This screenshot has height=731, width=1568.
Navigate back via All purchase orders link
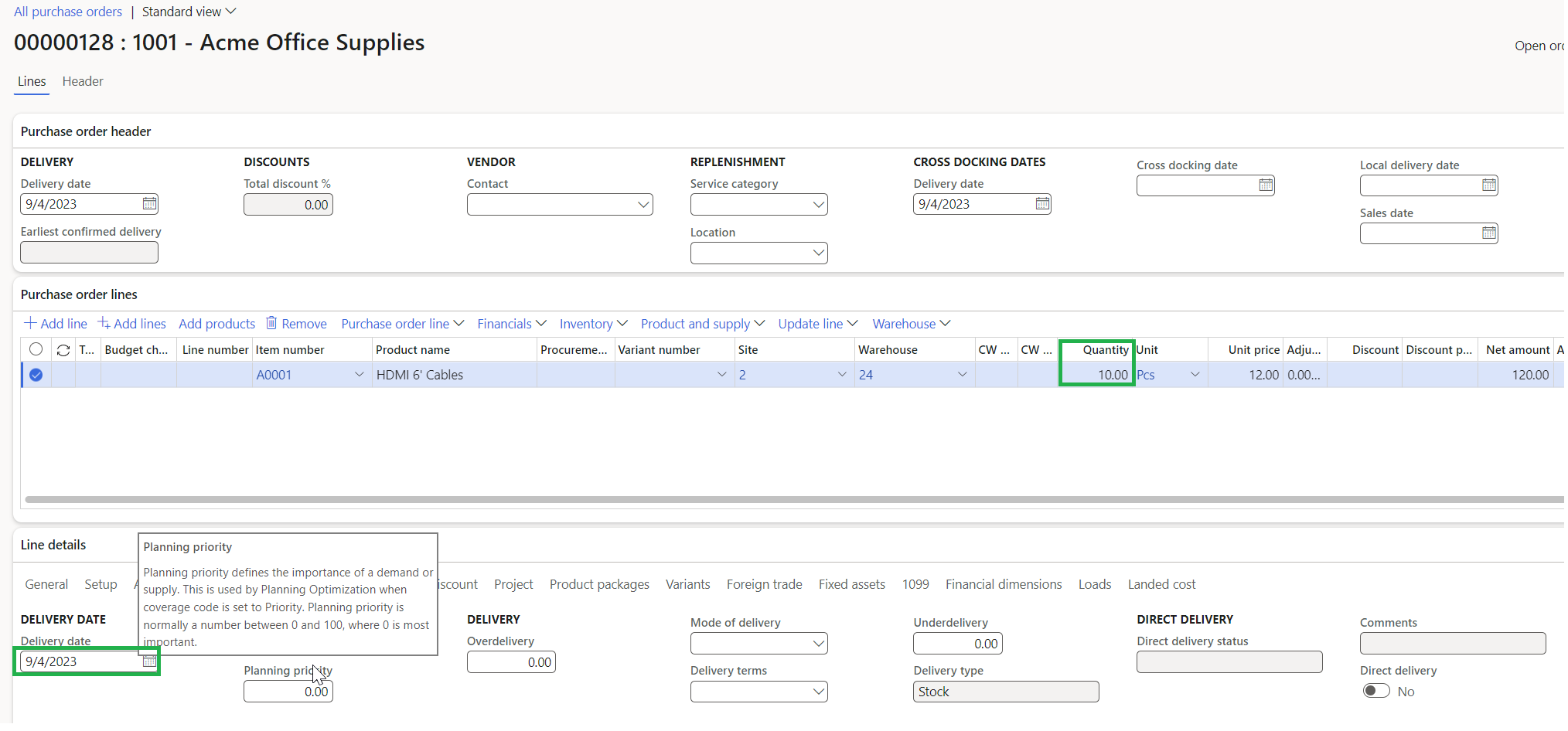[x=67, y=11]
